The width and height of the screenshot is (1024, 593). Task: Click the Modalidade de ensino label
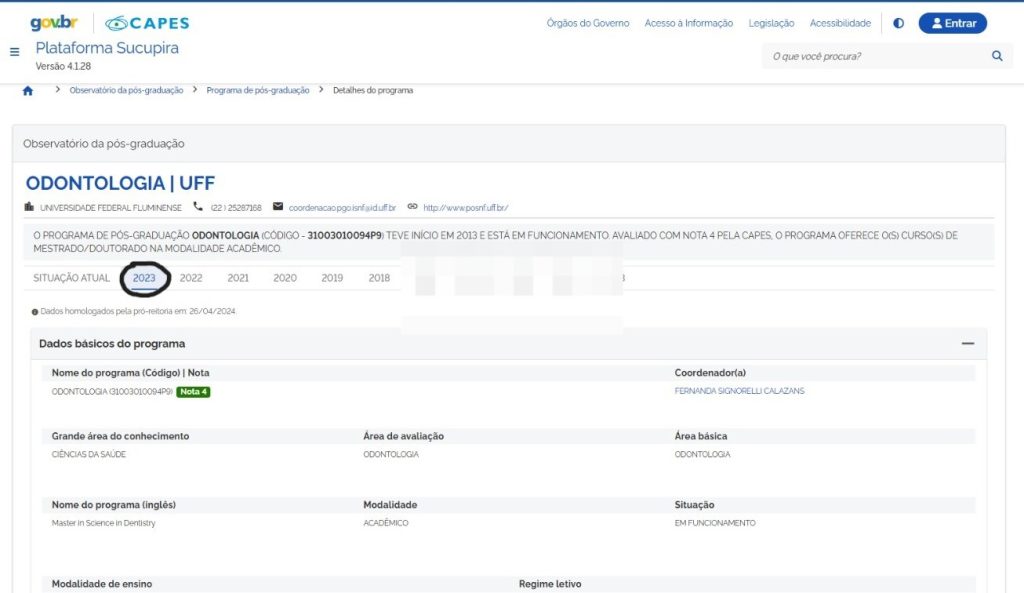click(102, 584)
